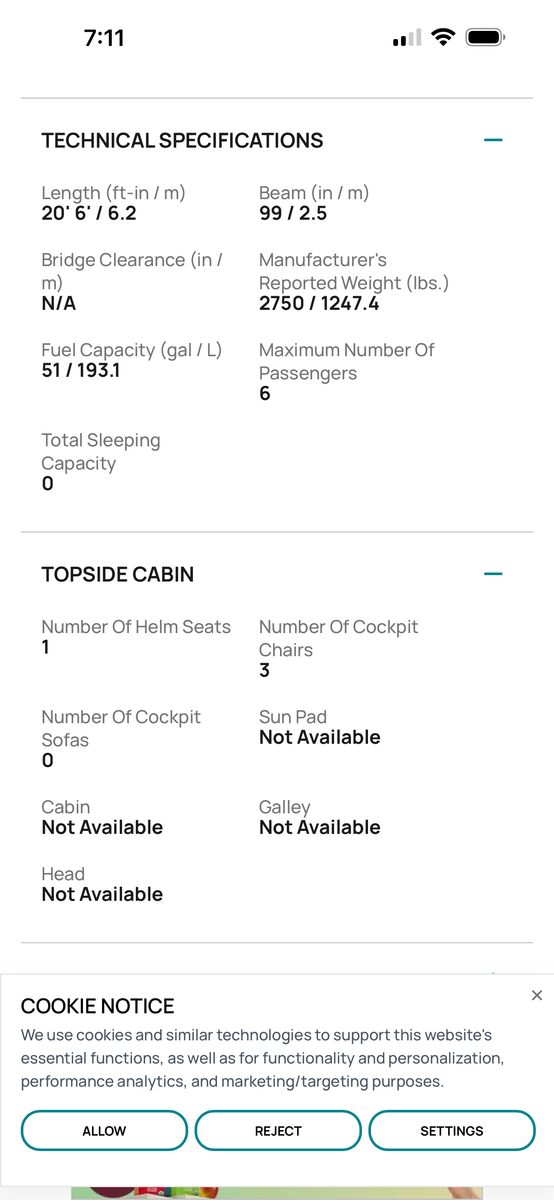Tap the Wi-Fi icon in status bar
The height and width of the screenshot is (1200, 554).
(x=442, y=38)
